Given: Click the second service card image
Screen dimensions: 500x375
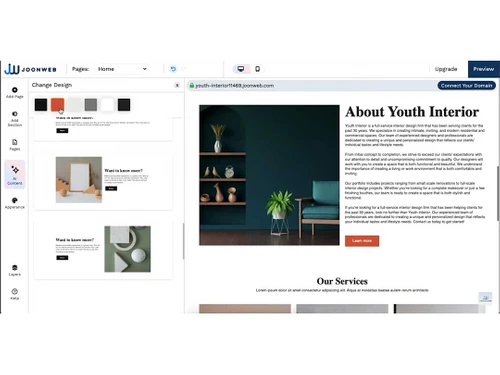Looking at the screenshot, I should point(342,309).
